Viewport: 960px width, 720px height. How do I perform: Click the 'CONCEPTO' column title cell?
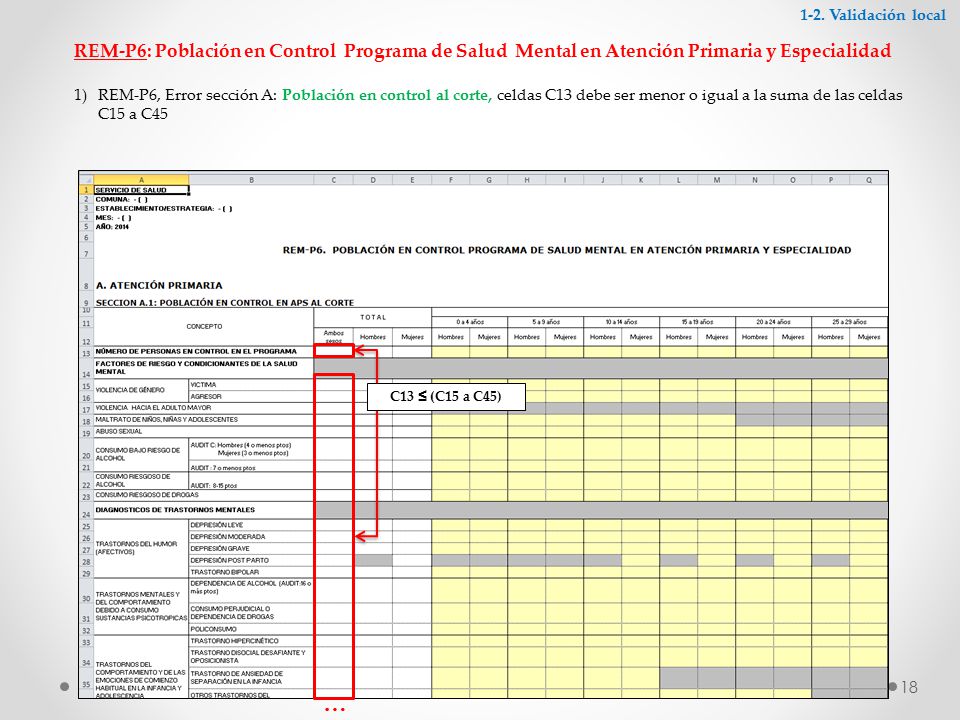click(x=204, y=326)
